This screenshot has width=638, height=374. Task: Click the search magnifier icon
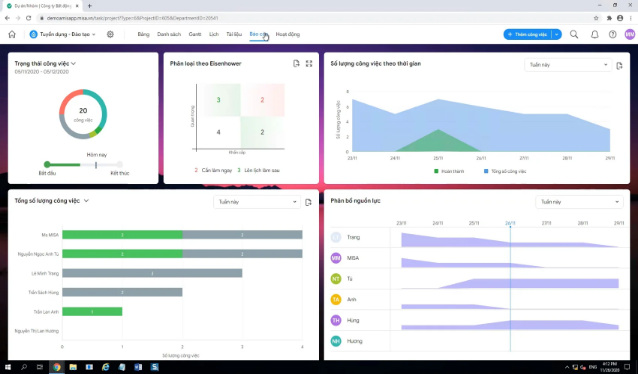coord(574,35)
